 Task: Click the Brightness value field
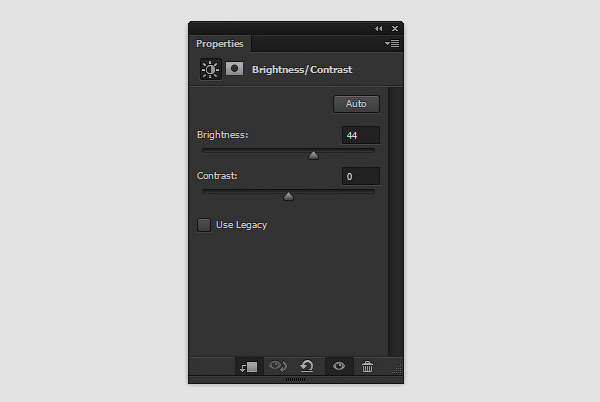361,135
